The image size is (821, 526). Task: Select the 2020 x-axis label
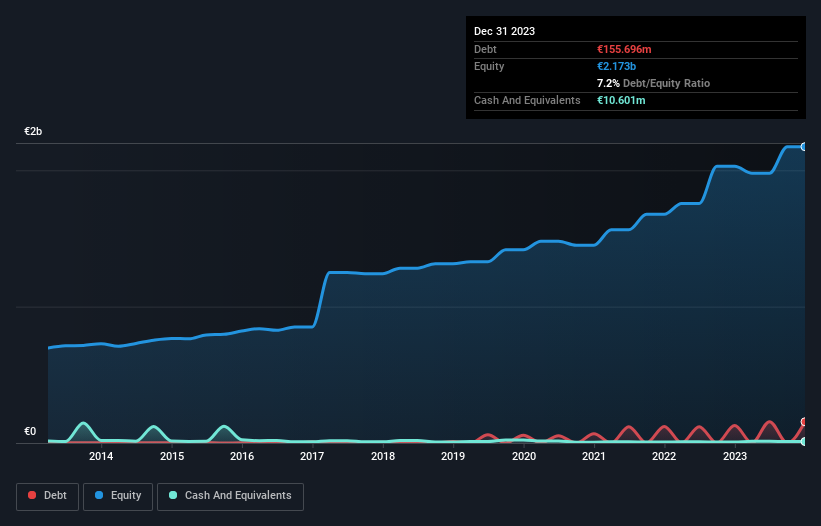point(524,456)
